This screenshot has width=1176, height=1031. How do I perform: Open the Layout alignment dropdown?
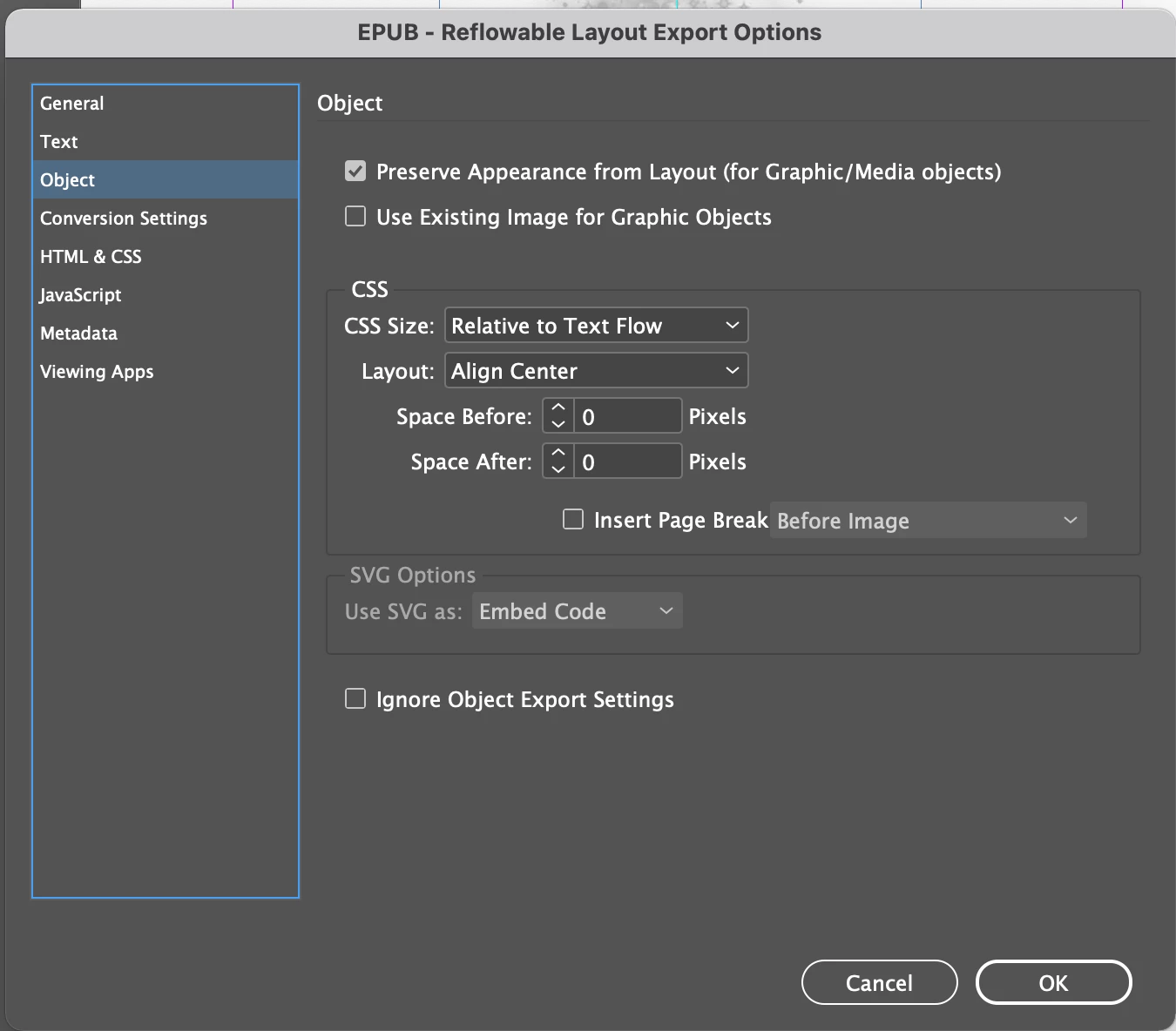tap(597, 371)
